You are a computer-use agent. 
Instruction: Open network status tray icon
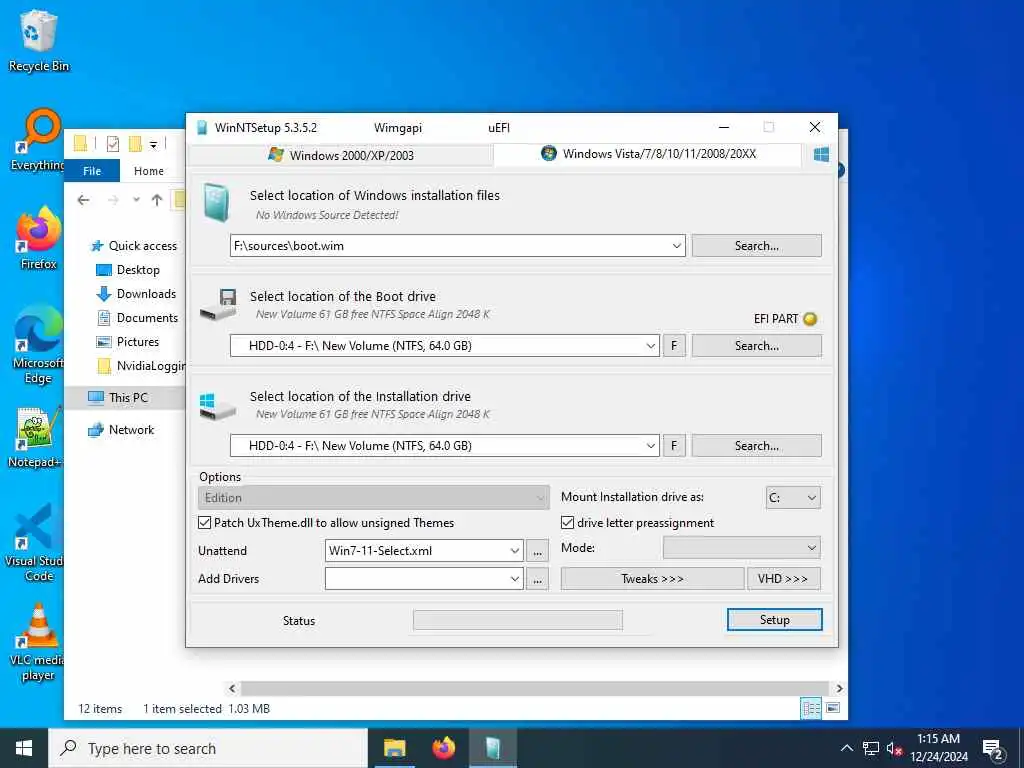pyautogui.click(x=871, y=748)
